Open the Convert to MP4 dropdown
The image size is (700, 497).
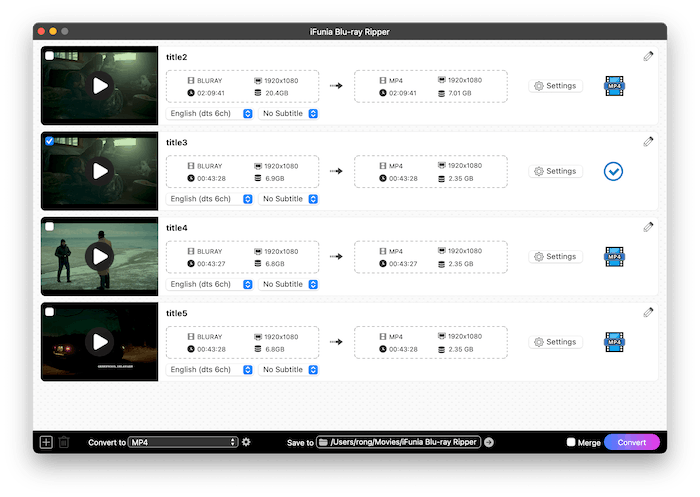click(183, 442)
